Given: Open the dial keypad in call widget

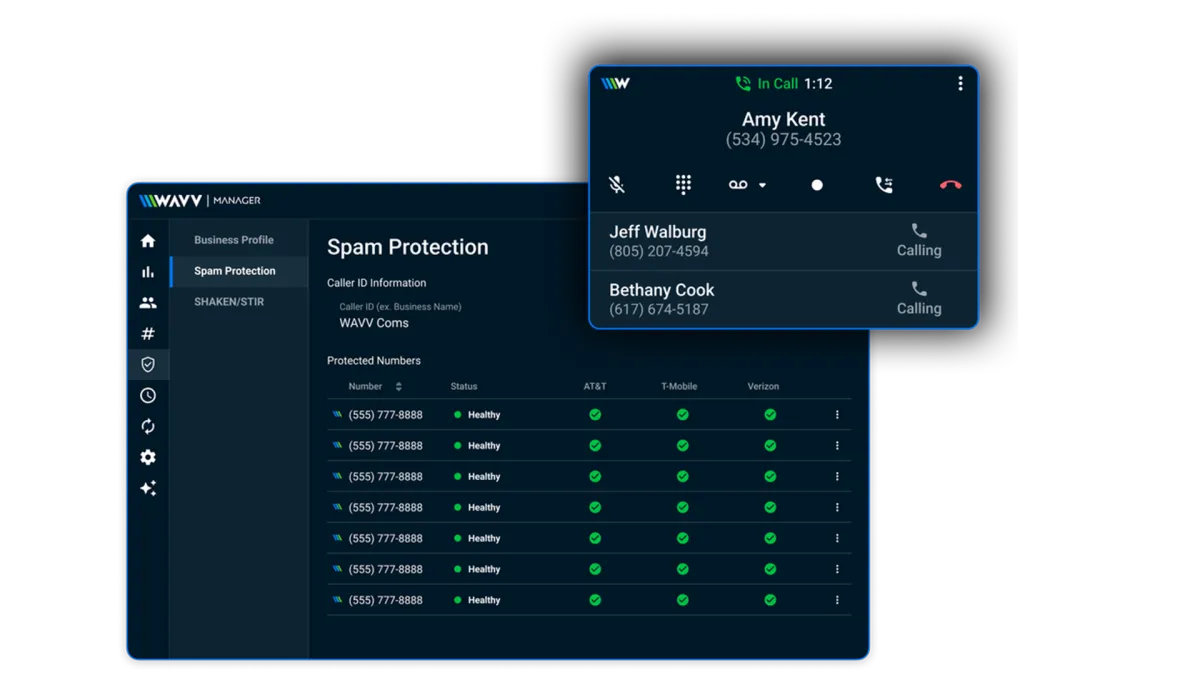Looking at the screenshot, I should (x=683, y=184).
